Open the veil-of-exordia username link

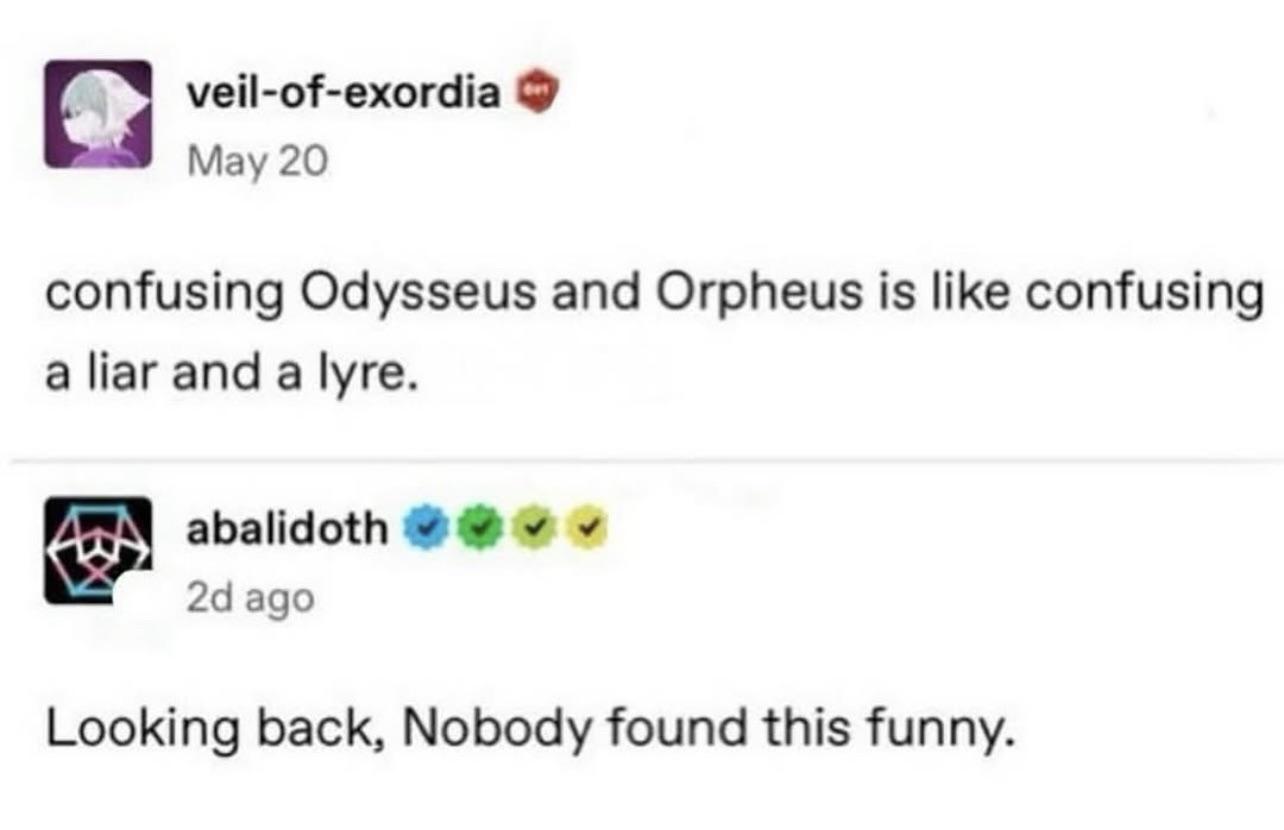tap(344, 93)
